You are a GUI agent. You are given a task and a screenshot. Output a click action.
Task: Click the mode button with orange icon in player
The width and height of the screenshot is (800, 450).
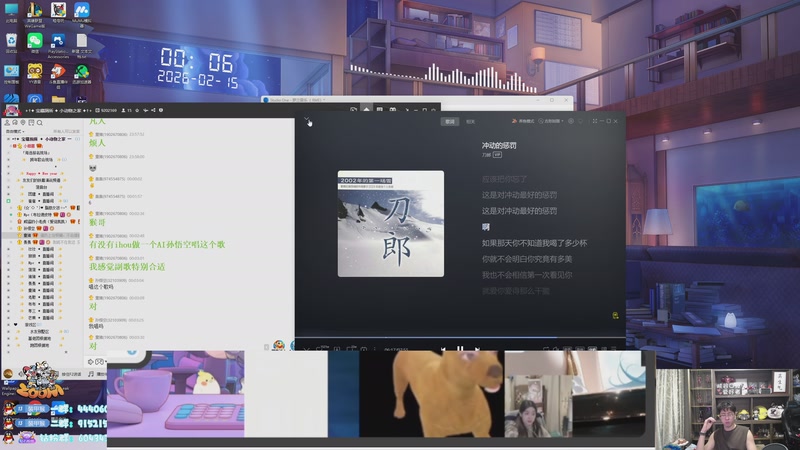(x=522, y=121)
